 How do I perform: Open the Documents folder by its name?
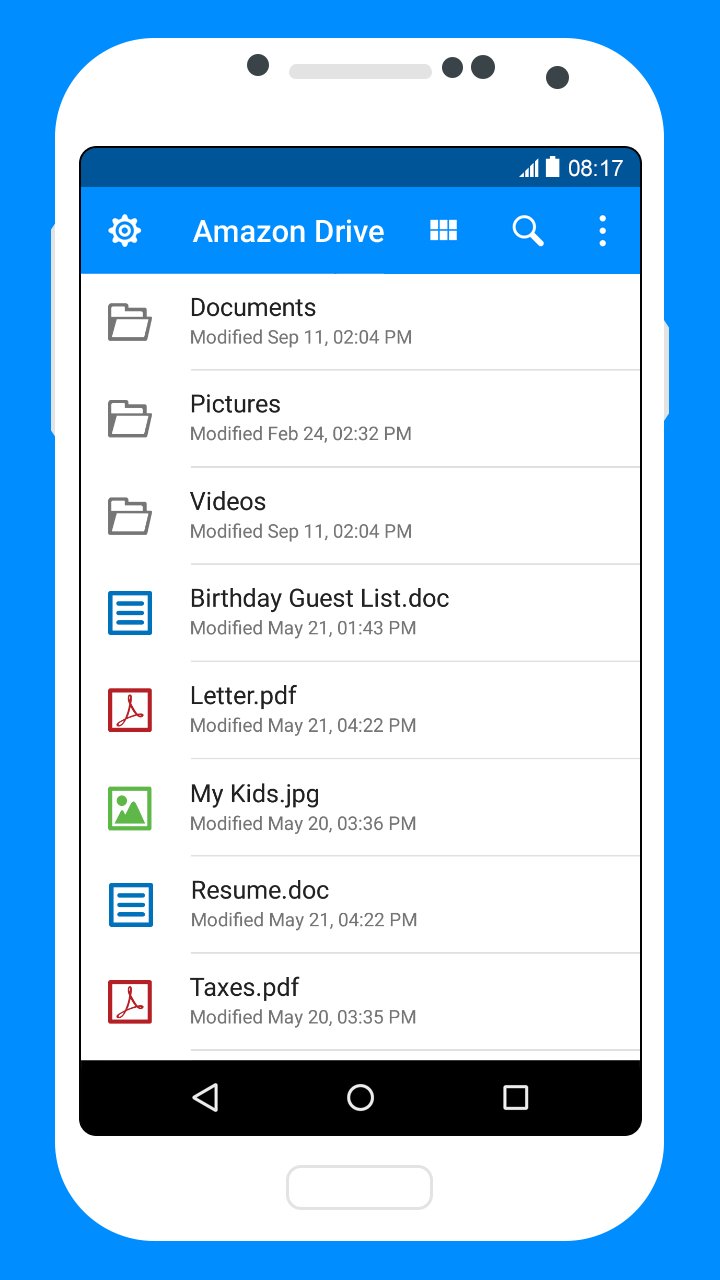(253, 308)
